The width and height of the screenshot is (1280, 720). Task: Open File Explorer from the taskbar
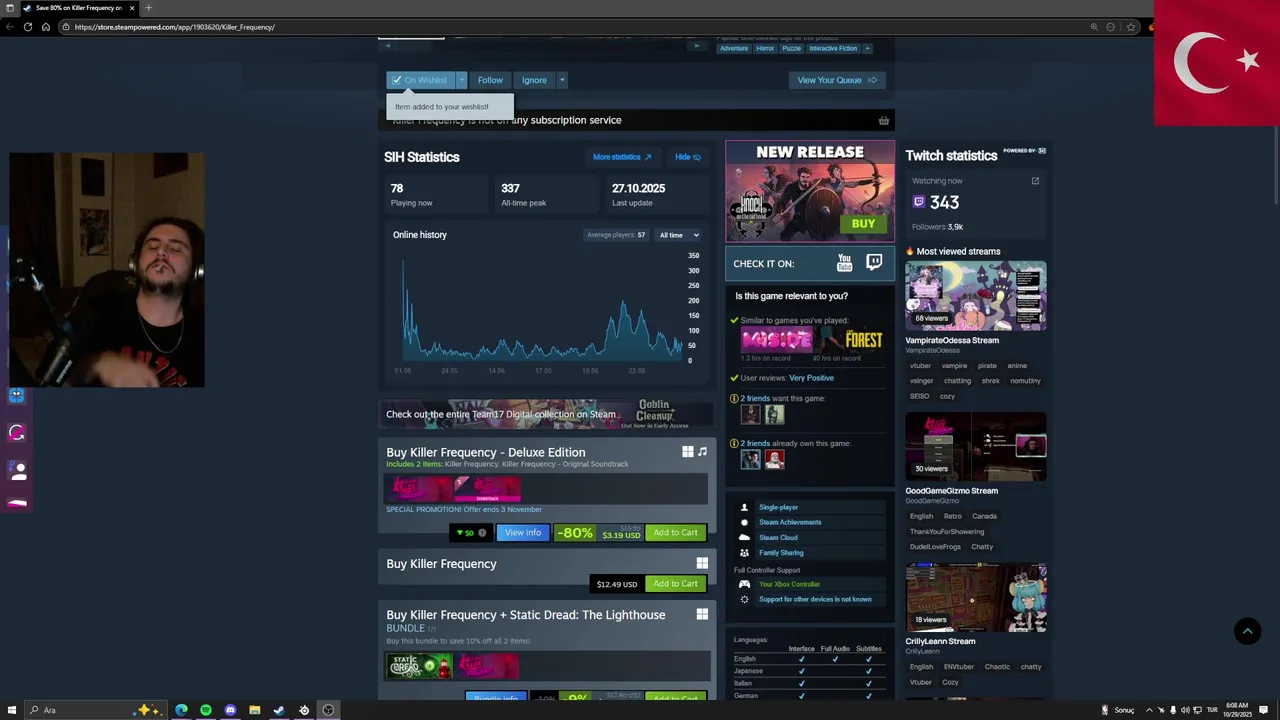pyautogui.click(x=255, y=710)
